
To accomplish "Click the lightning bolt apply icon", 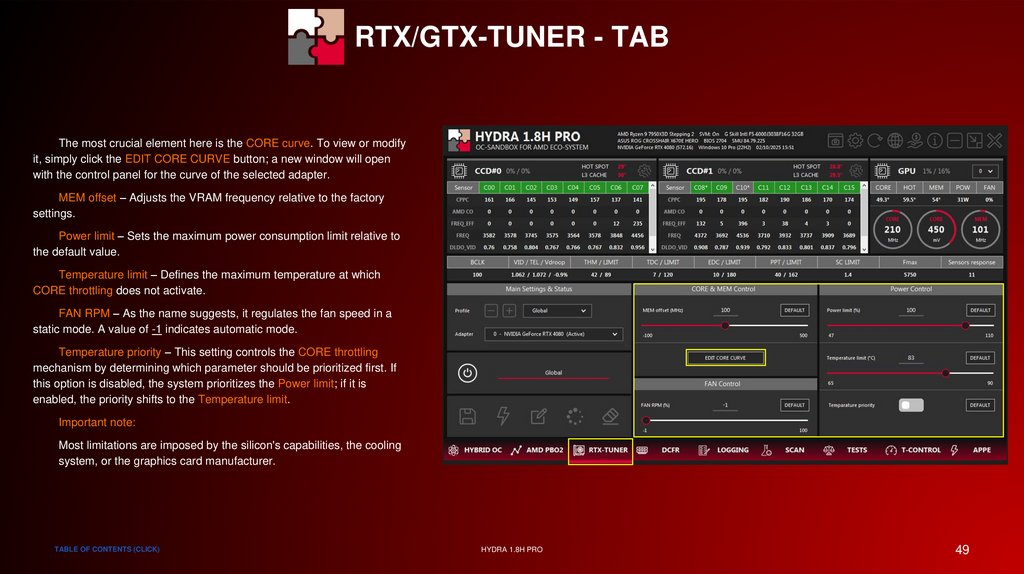I will coord(503,416).
